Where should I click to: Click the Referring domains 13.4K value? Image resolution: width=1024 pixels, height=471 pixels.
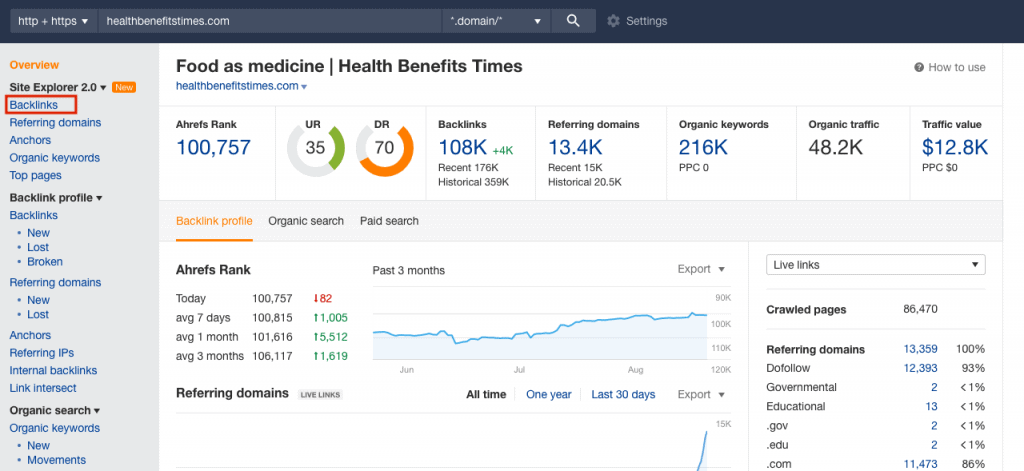(574, 147)
